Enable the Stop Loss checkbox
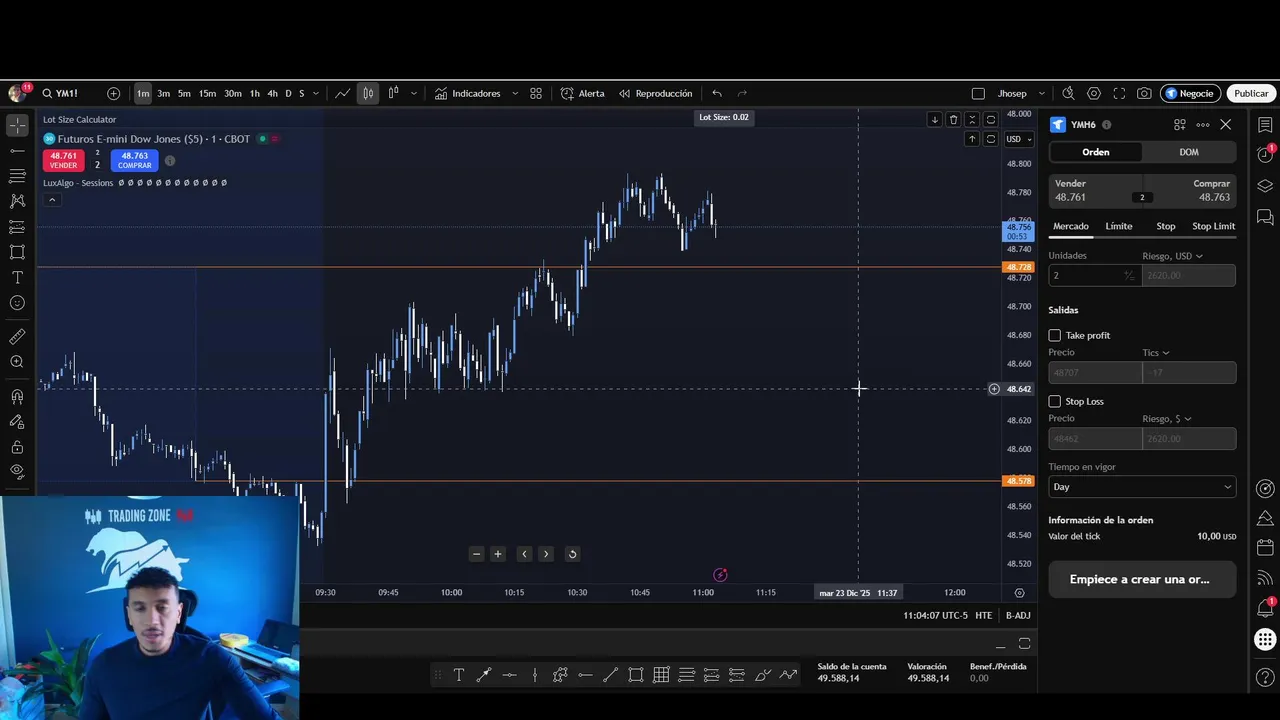Image resolution: width=1280 pixels, height=720 pixels. pos(1055,401)
